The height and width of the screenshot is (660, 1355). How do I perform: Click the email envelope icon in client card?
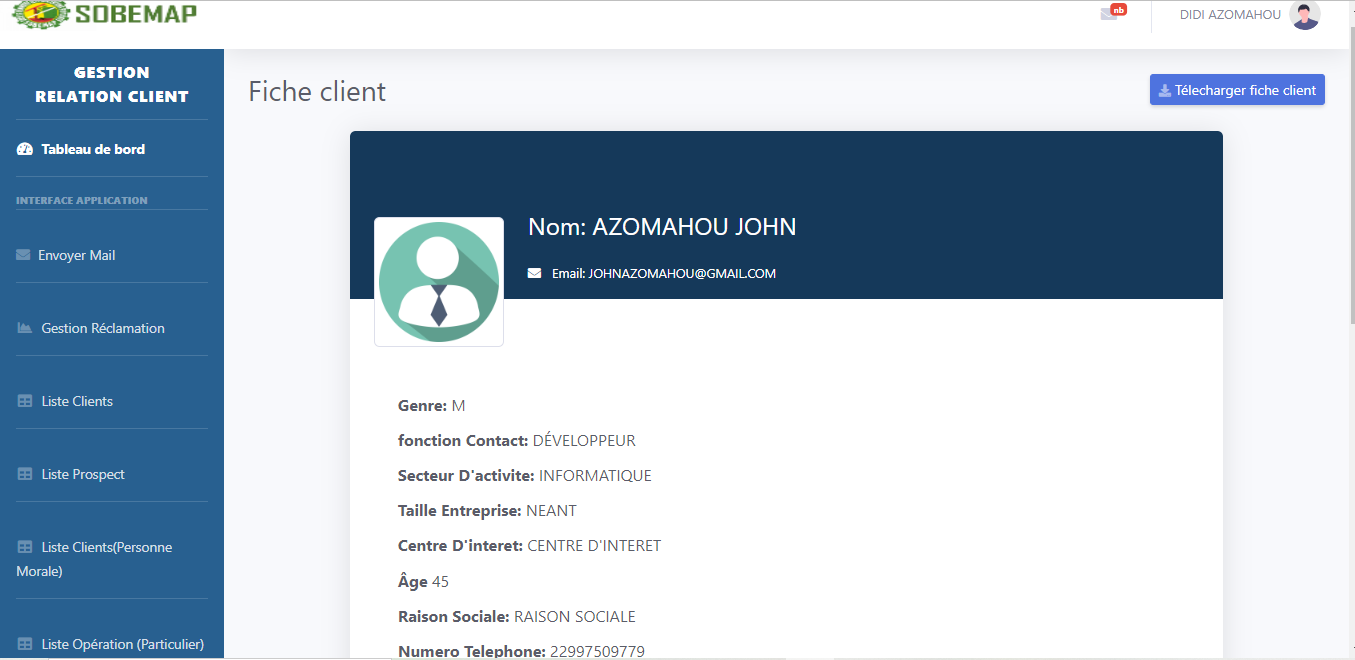[x=534, y=273]
